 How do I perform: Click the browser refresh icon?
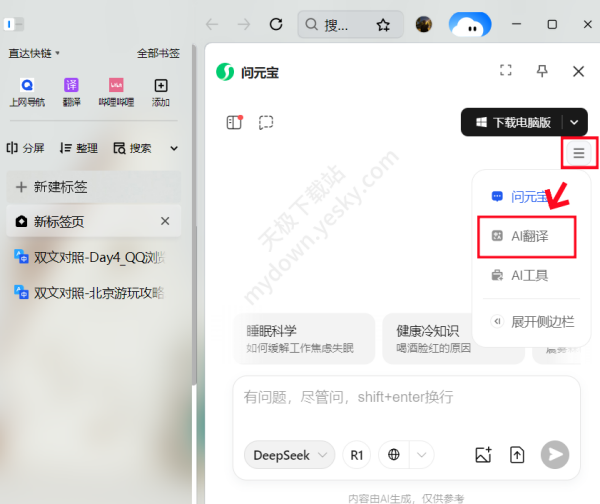click(x=276, y=24)
